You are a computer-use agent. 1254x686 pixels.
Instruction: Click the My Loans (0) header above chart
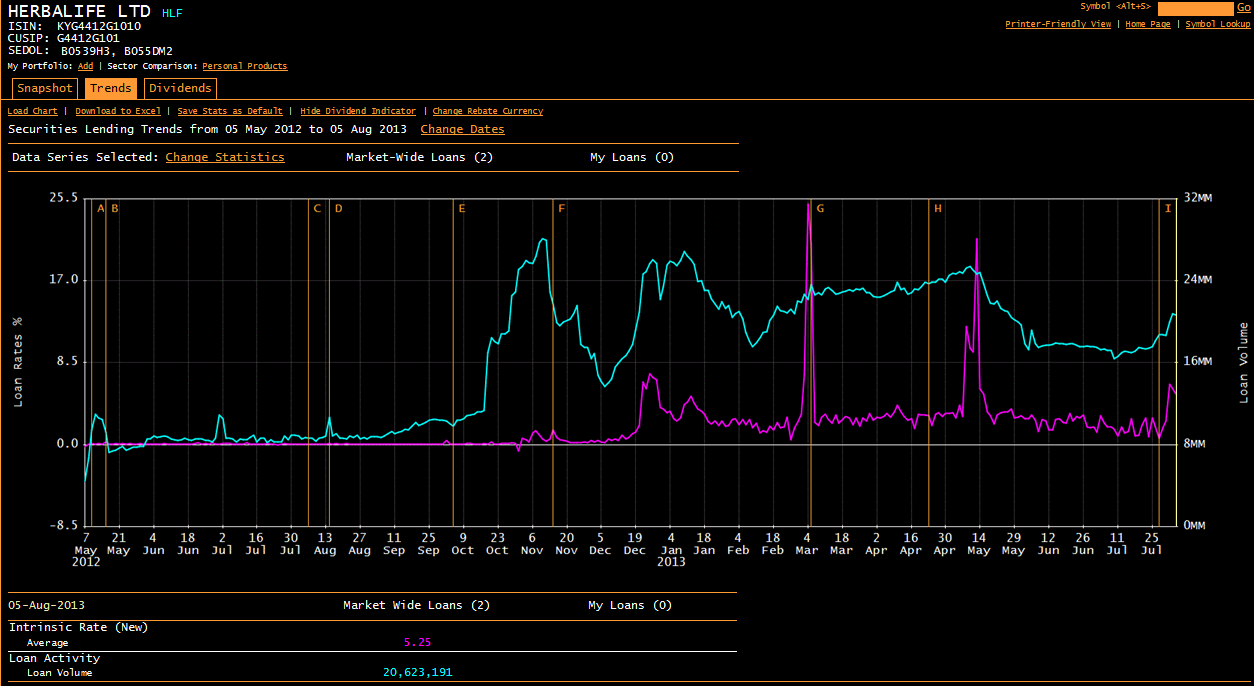click(x=632, y=157)
